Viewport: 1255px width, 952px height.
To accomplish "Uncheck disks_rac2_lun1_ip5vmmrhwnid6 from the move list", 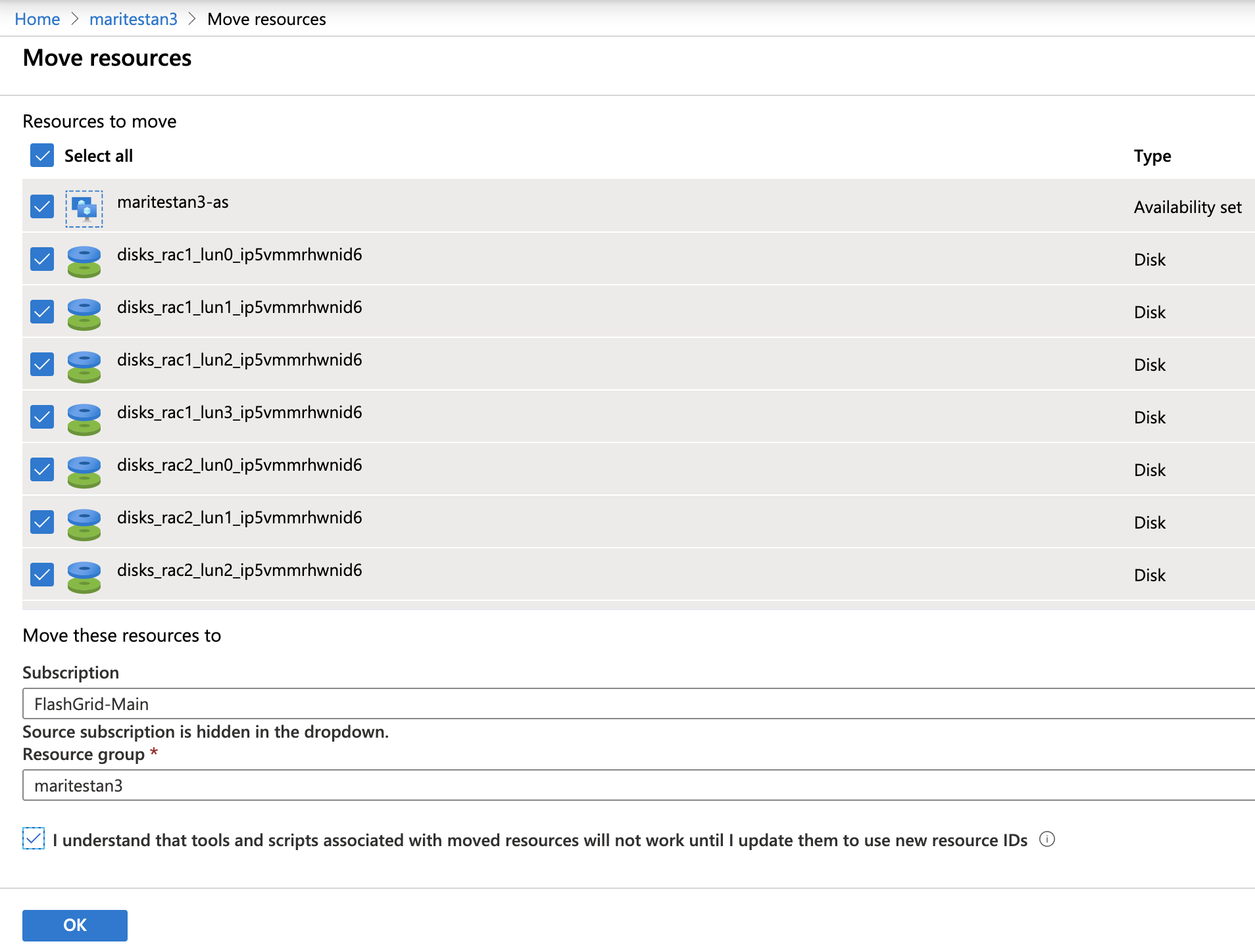I will [x=41, y=522].
